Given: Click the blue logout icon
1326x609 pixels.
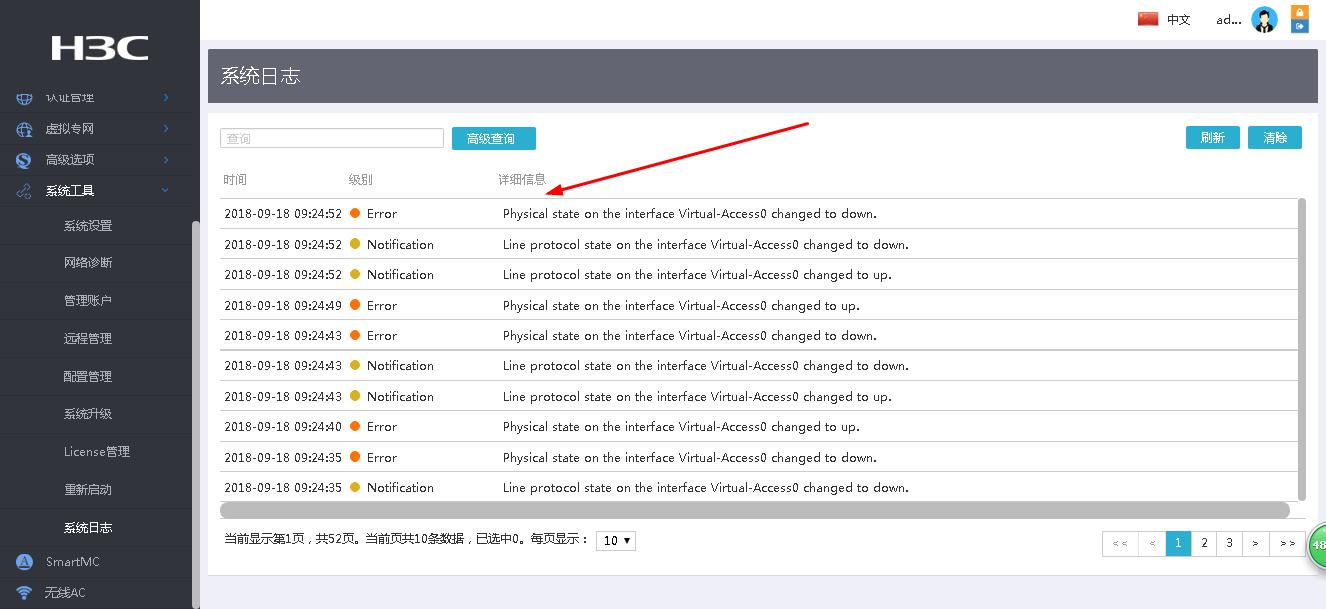Looking at the screenshot, I should [1300, 27].
